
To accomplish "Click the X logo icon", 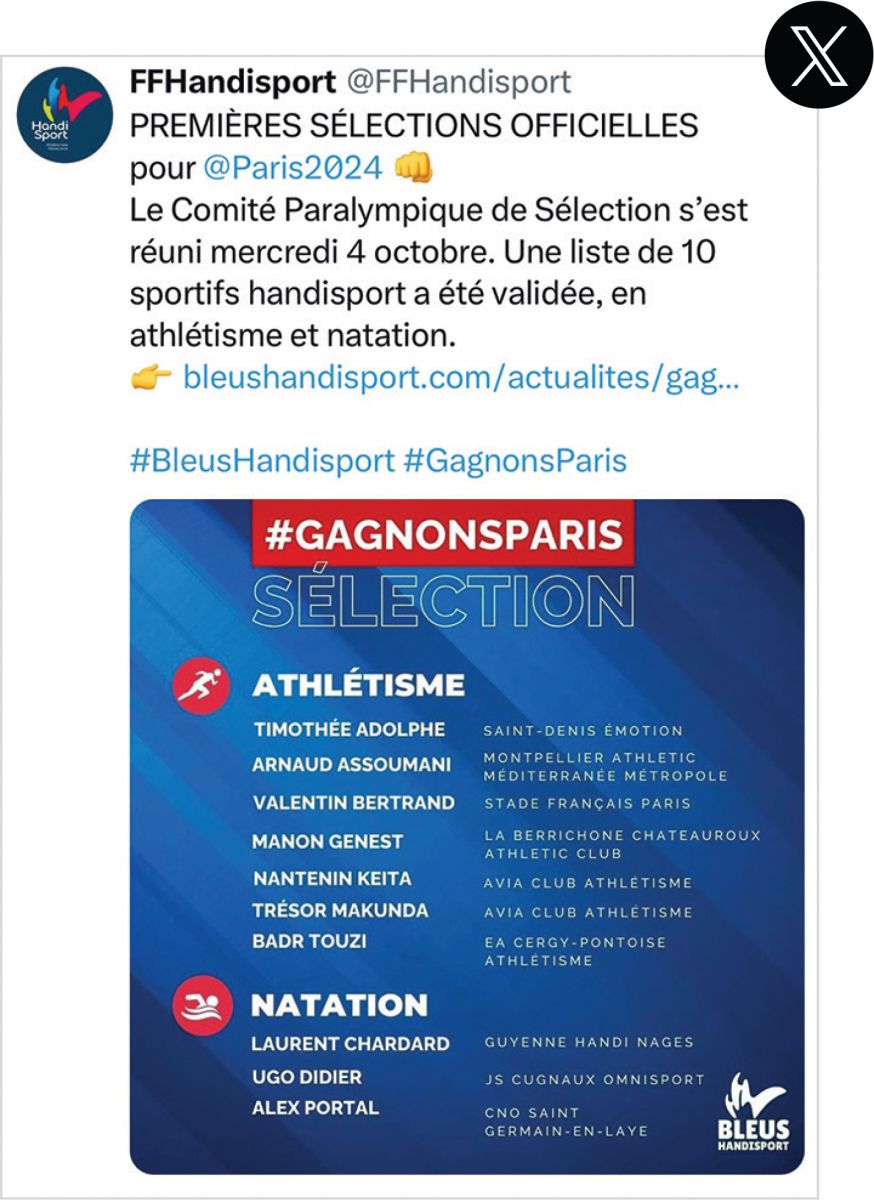I will [x=818, y=55].
